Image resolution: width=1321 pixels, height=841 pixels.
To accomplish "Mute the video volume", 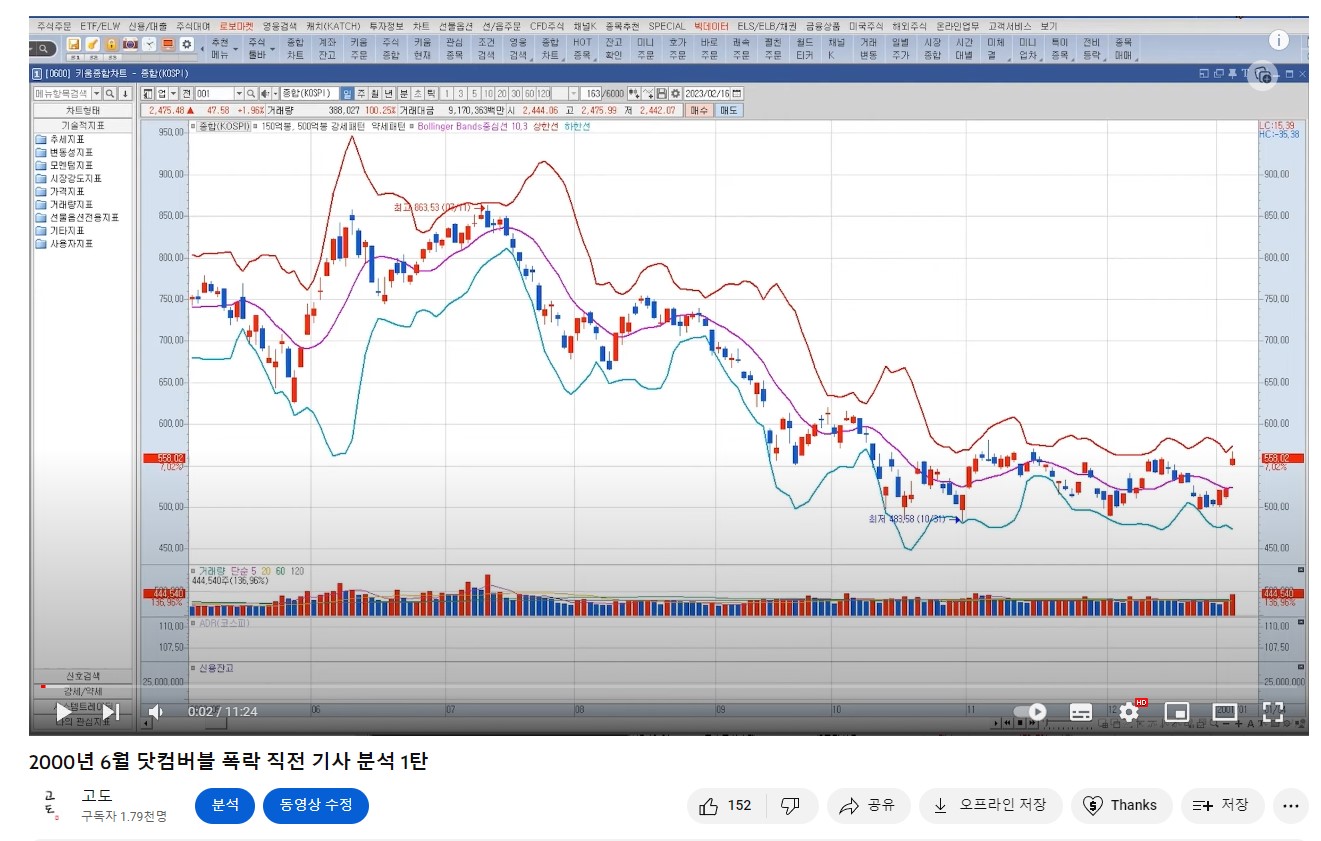I will [156, 712].
